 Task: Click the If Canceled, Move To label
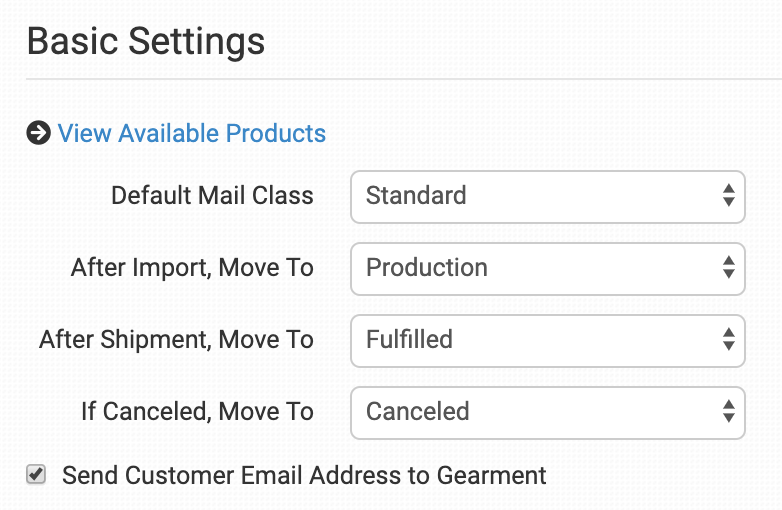click(x=197, y=411)
